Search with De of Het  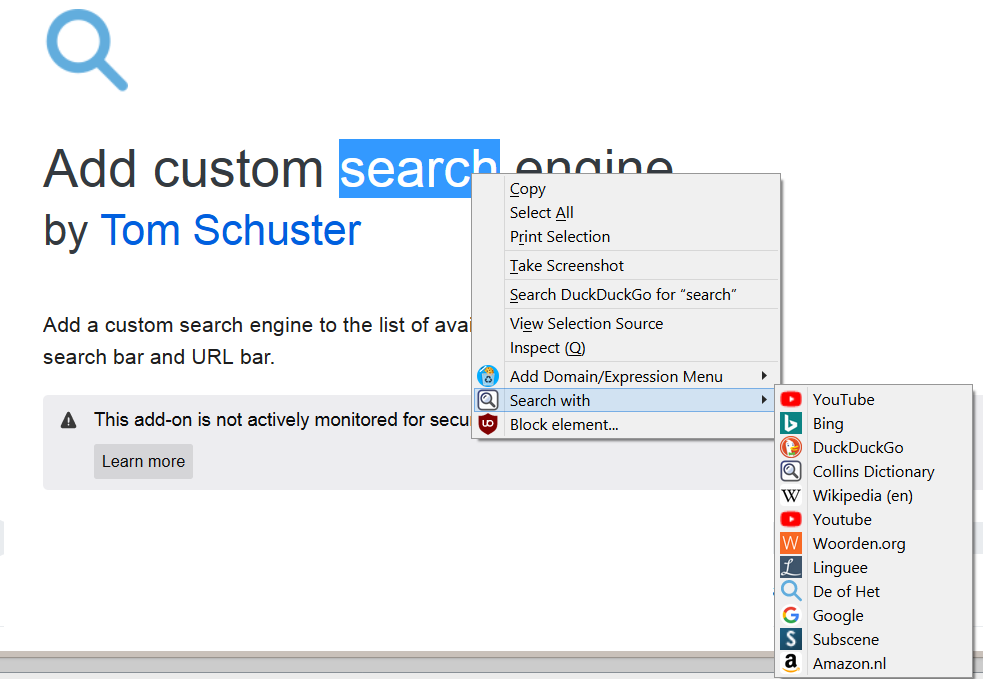point(874,591)
